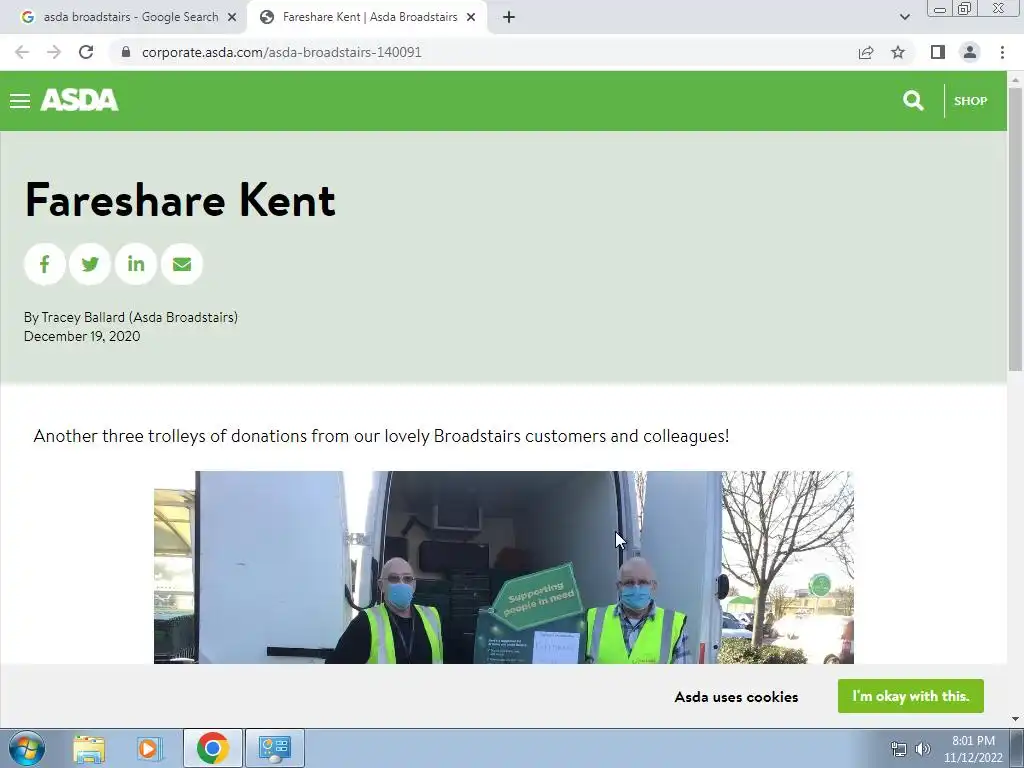Share article via email icon
The height and width of the screenshot is (768, 1024).
[182, 264]
